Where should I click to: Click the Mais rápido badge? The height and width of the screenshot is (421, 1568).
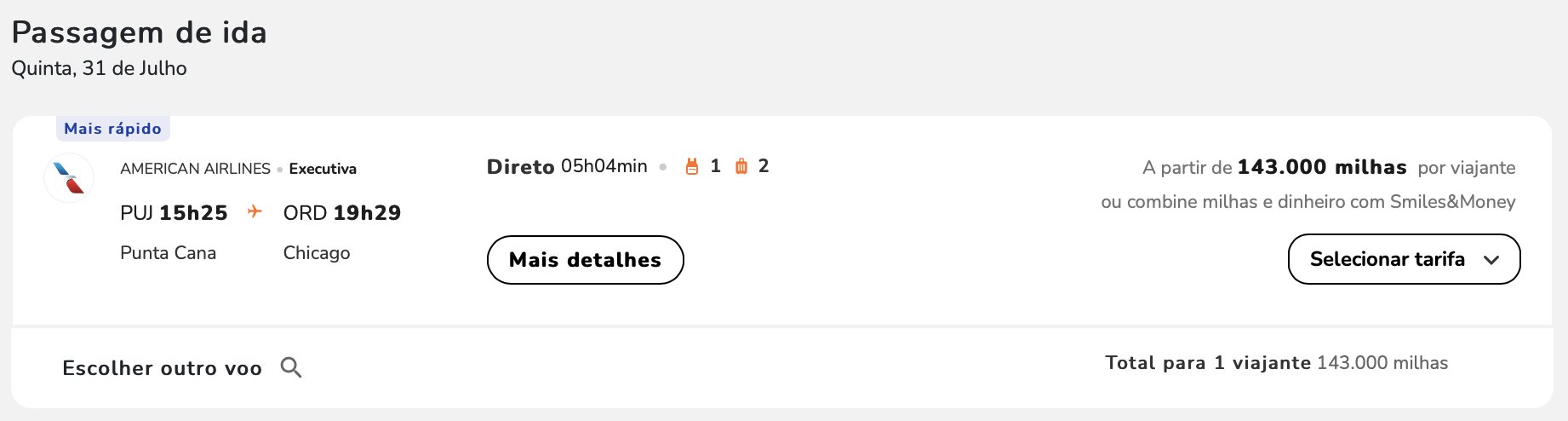[x=112, y=129]
